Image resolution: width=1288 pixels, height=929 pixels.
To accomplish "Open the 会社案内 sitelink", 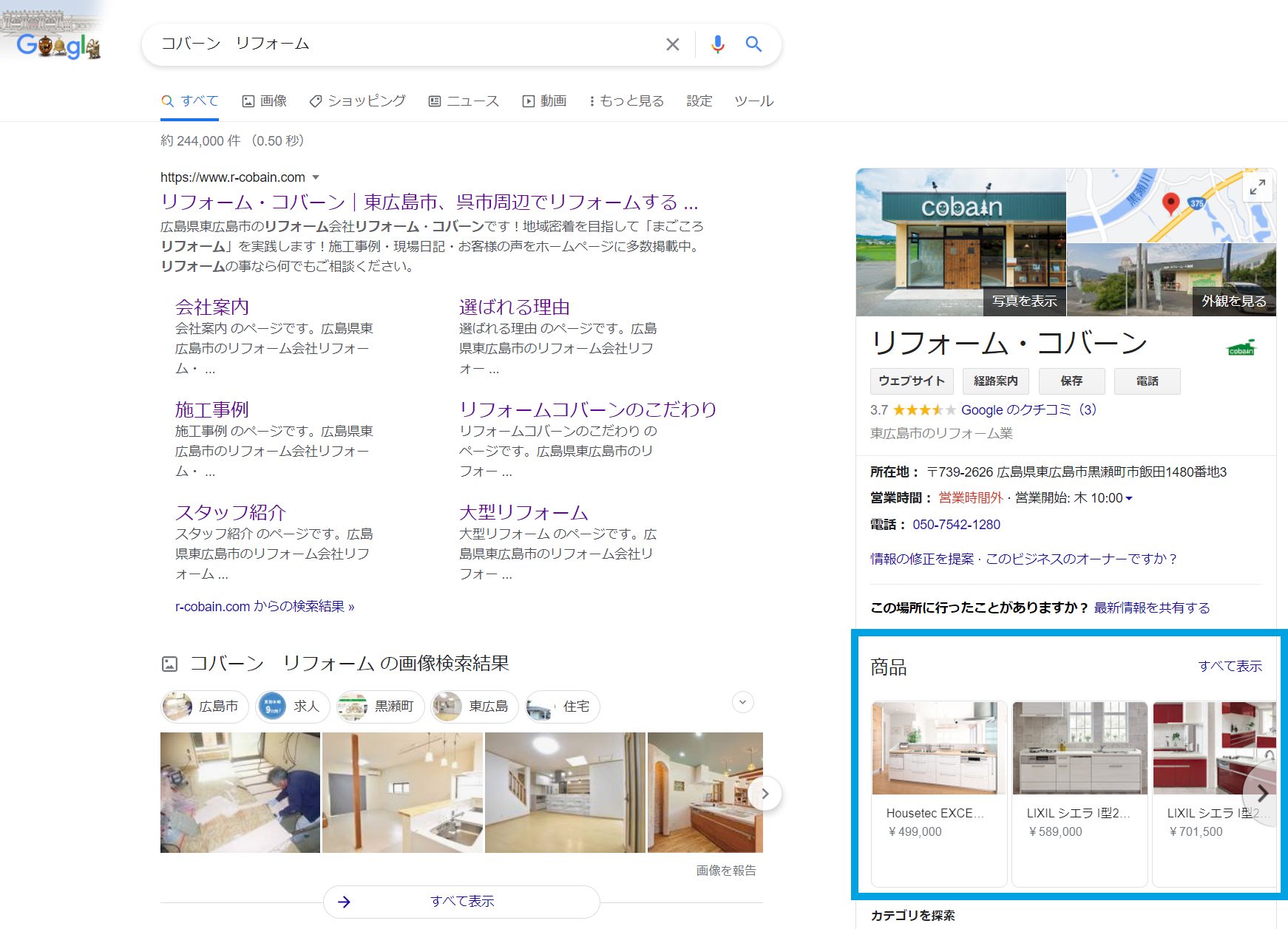I will tap(212, 307).
